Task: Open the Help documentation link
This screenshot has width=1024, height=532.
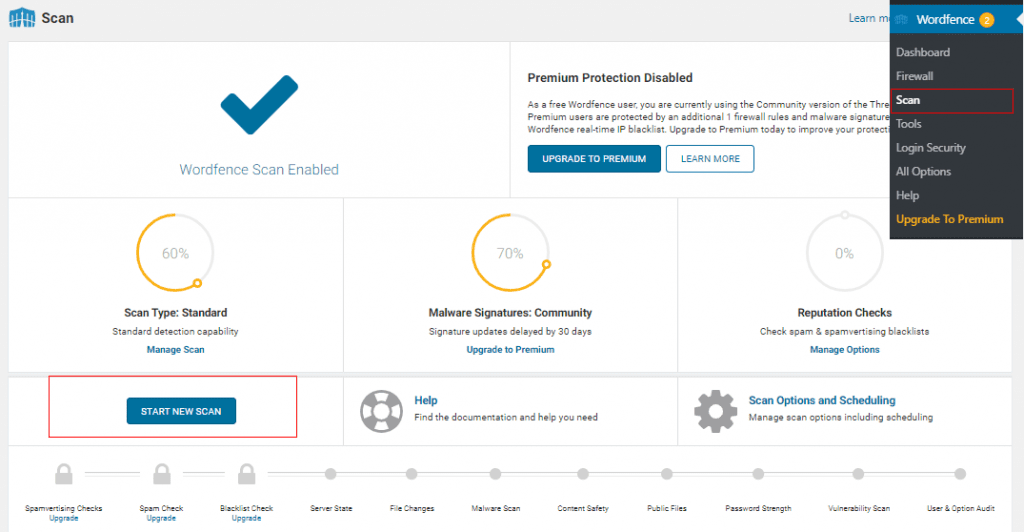Action: point(426,400)
